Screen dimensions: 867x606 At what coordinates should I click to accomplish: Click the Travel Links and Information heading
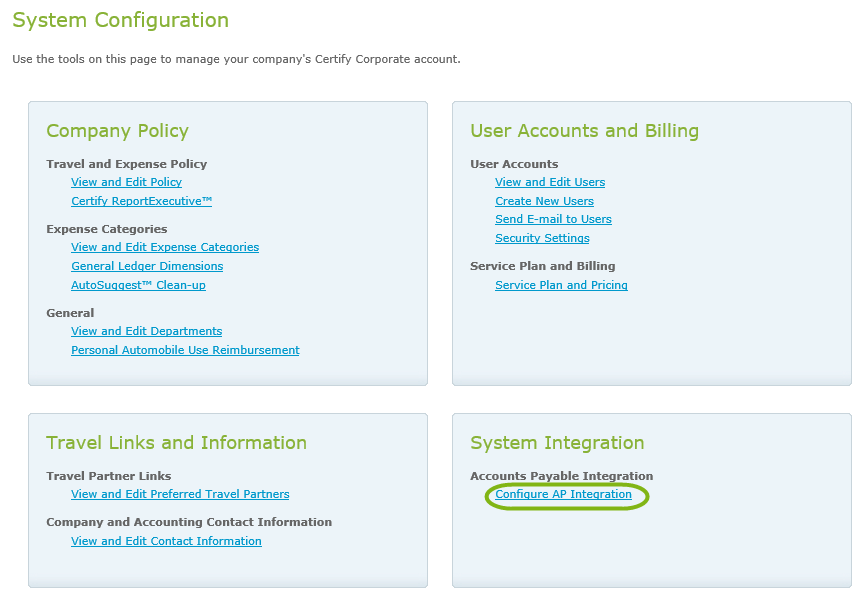(176, 443)
